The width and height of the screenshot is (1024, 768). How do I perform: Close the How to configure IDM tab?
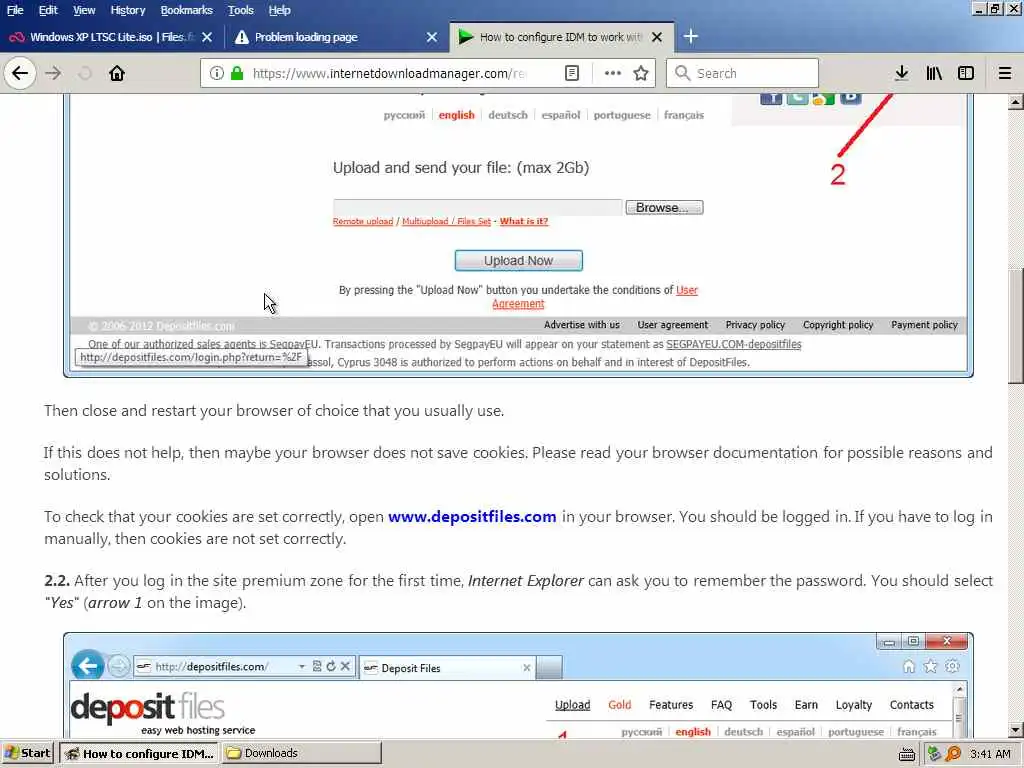pyautogui.click(x=657, y=37)
